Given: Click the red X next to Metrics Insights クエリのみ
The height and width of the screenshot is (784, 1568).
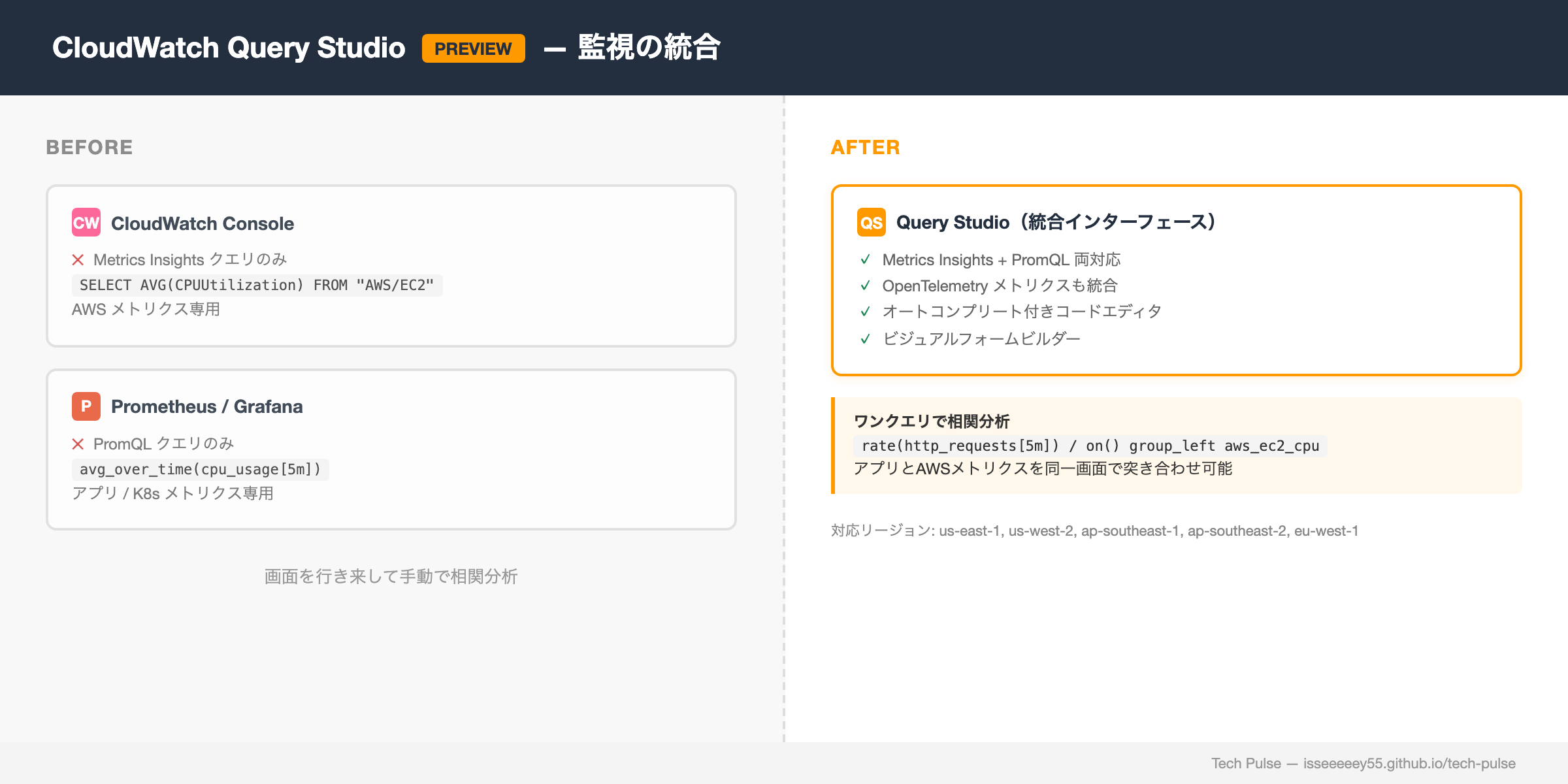Looking at the screenshot, I should (x=78, y=259).
